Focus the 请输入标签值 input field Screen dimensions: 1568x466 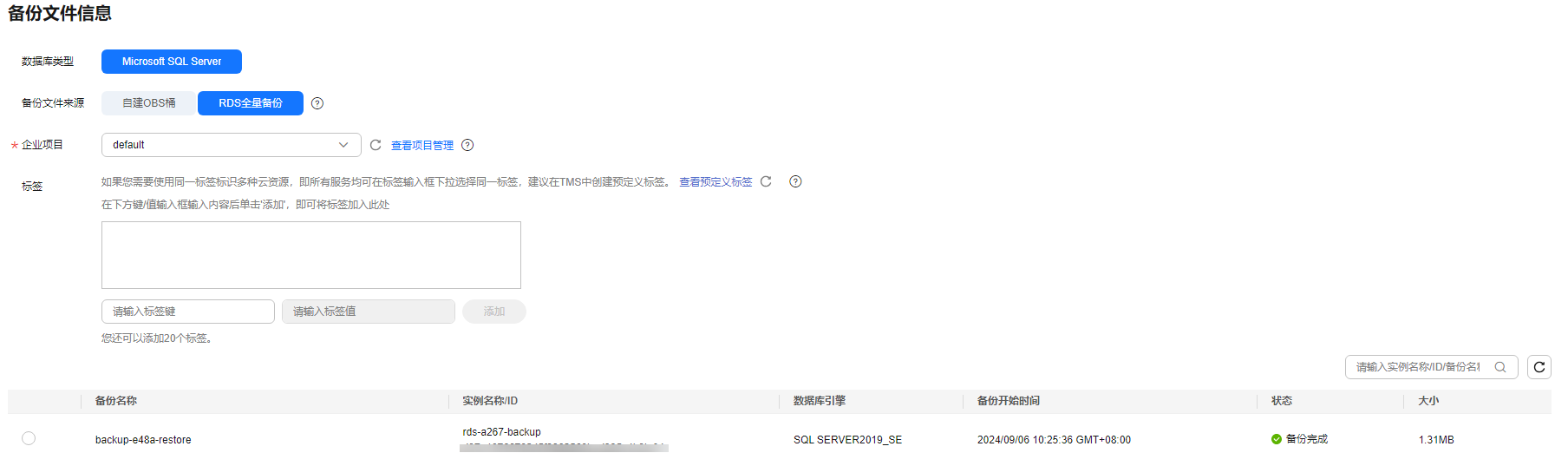pos(369,312)
